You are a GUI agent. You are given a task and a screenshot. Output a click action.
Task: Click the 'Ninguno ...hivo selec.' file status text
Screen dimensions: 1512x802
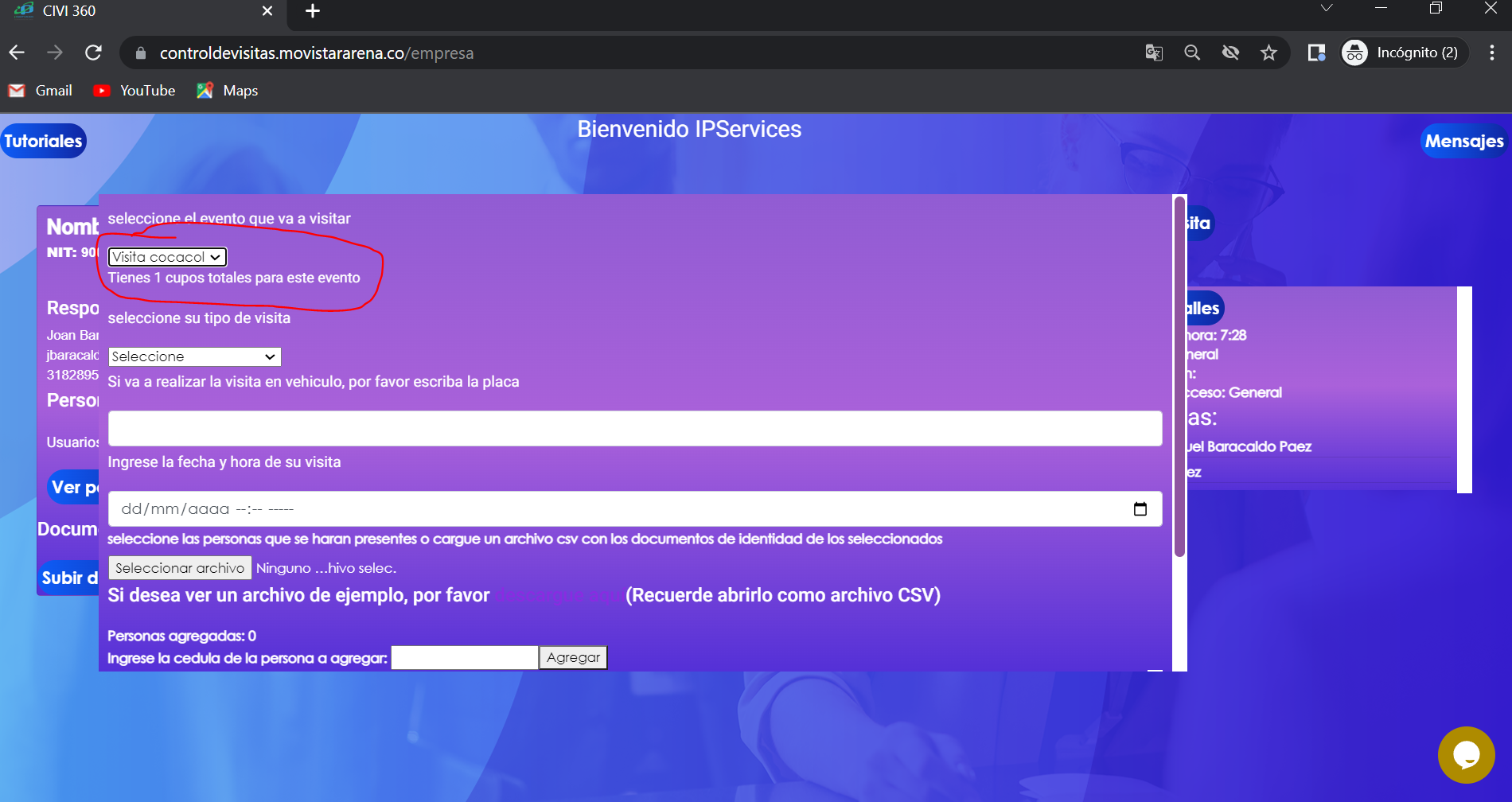[326, 568]
